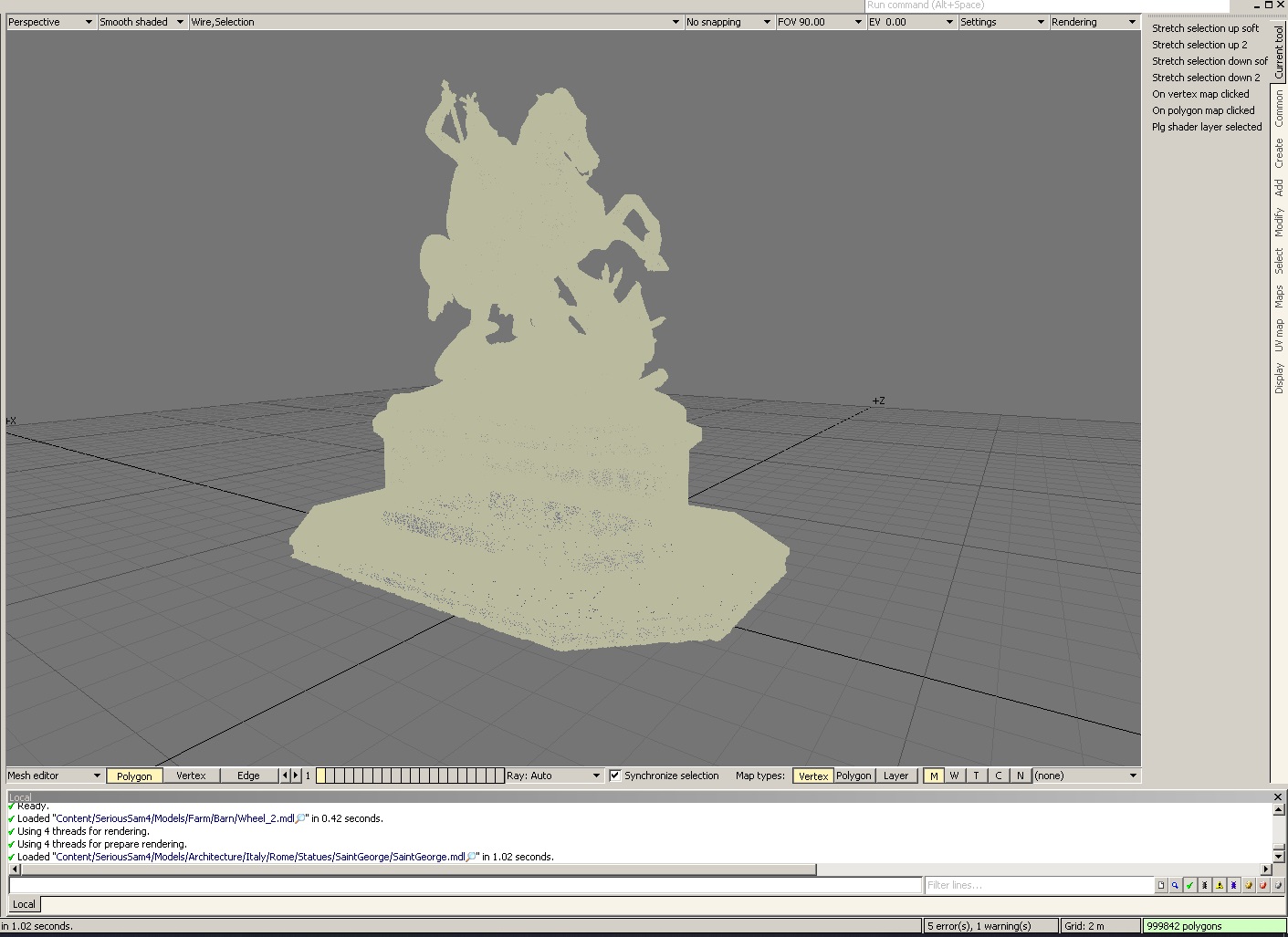1288x937 pixels.
Task: Switch selection mode to Vertex
Action: tap(191, 776)
